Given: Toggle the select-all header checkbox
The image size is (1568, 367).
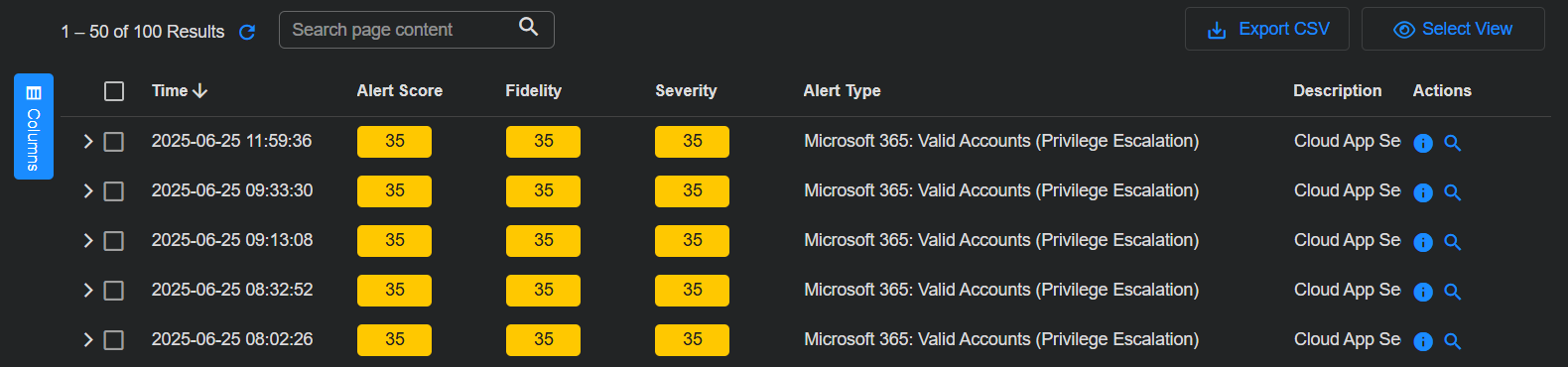Looking at the screenshot, I should coord(114,91).
